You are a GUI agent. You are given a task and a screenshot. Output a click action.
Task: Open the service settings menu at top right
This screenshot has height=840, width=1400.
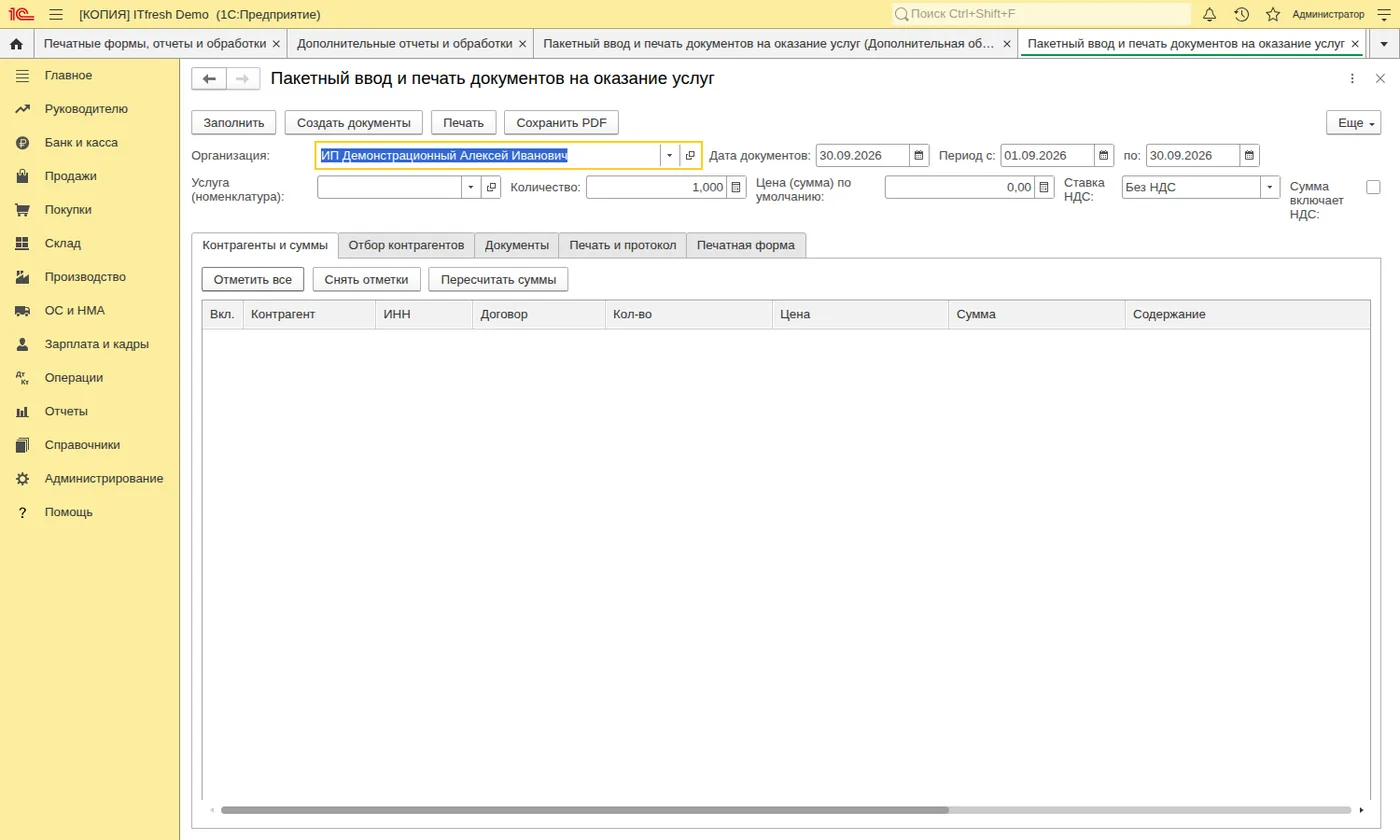[x=1385, y=14]
